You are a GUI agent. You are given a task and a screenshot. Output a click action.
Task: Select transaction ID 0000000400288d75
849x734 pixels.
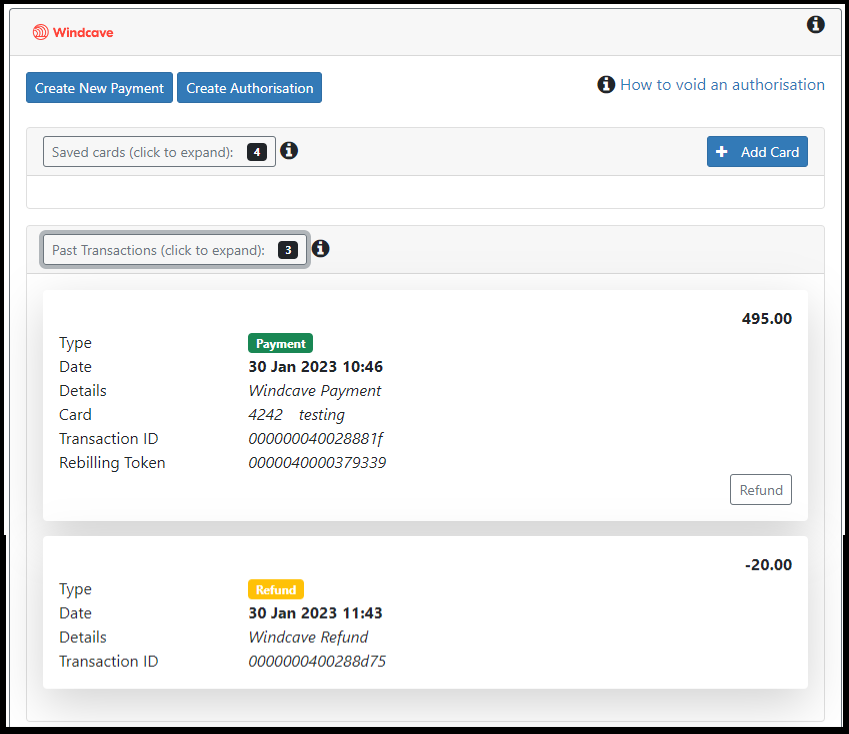click(317, 661)
